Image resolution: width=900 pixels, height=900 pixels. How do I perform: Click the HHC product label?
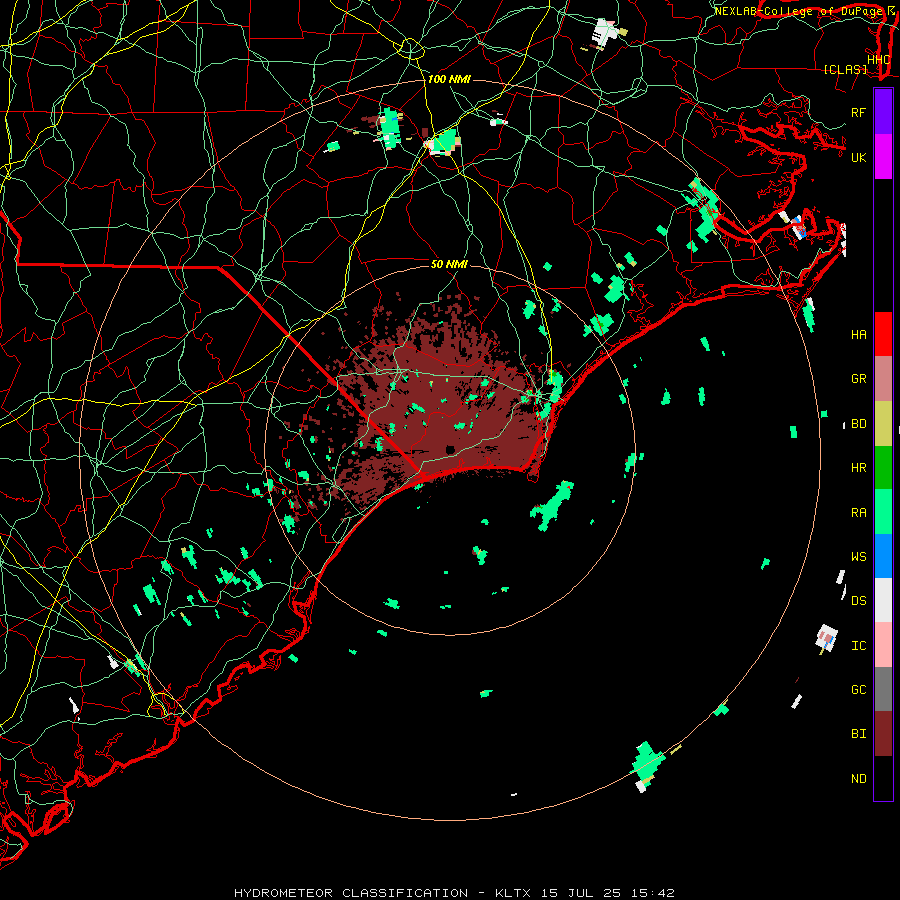pyautogui.click(x=879, y=59)
